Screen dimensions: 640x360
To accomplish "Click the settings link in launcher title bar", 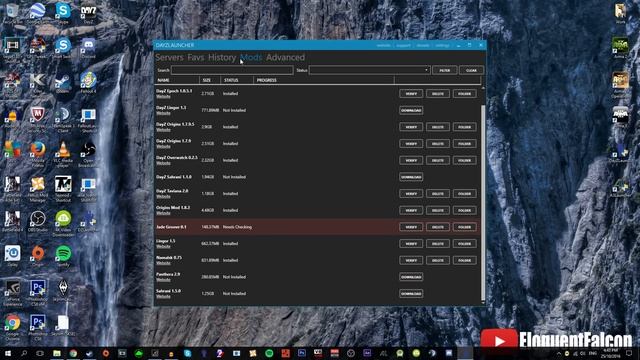I will tap(442, 45).
